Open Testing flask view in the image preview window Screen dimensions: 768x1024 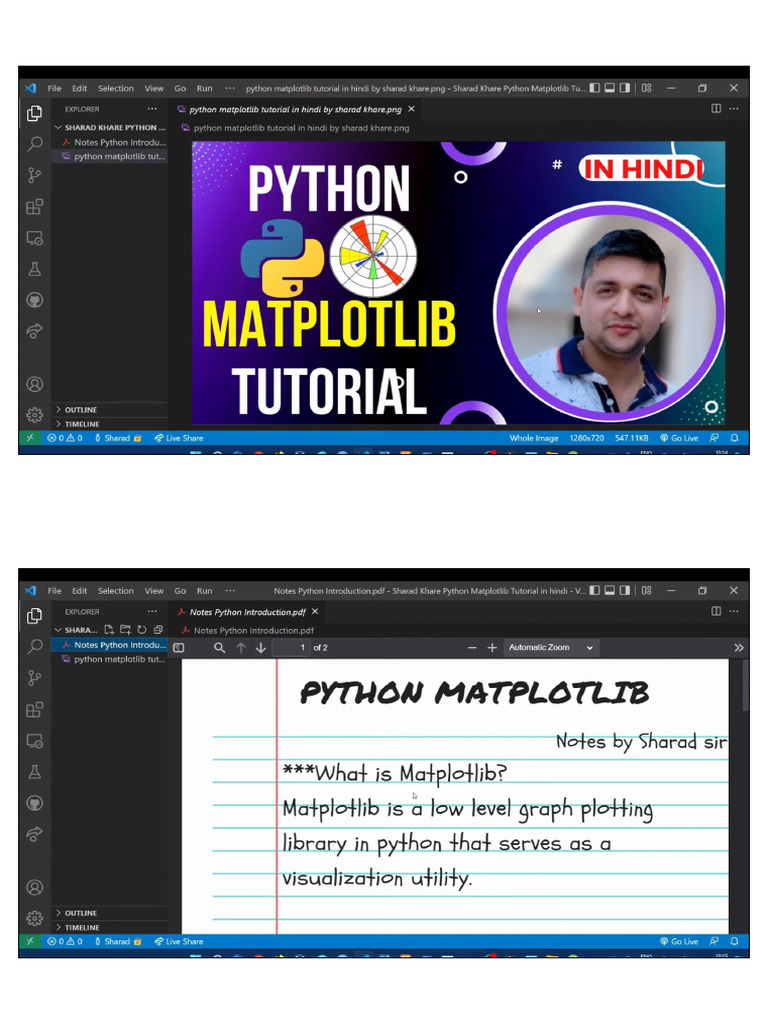(x=35, y=269)
